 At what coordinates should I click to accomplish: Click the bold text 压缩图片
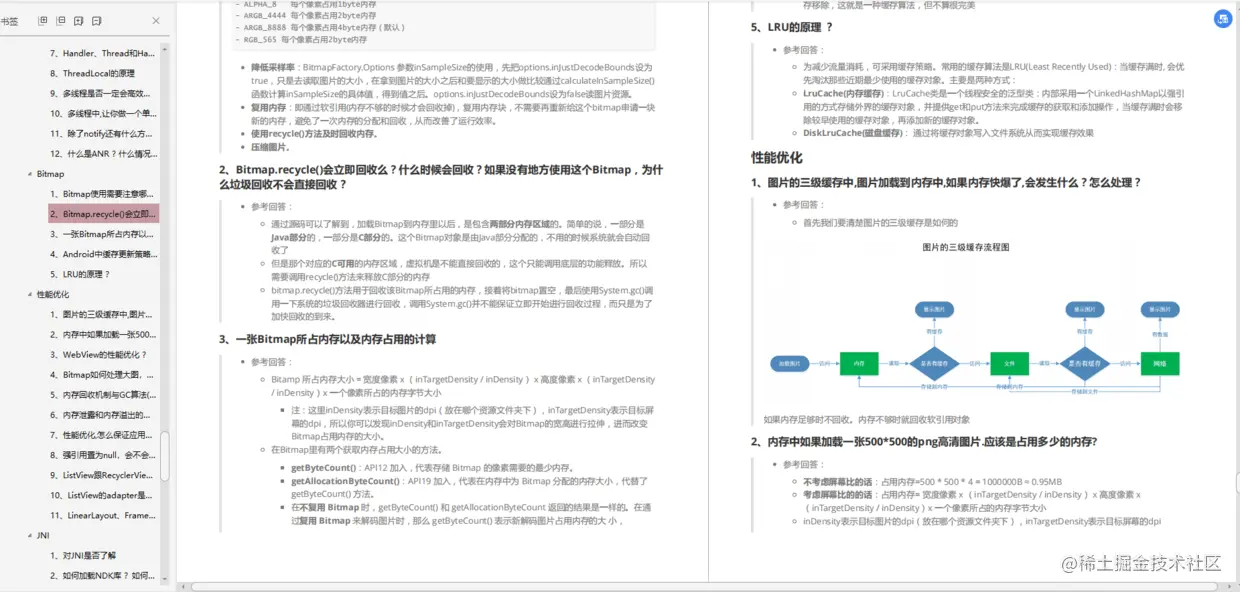click(271, 146)
